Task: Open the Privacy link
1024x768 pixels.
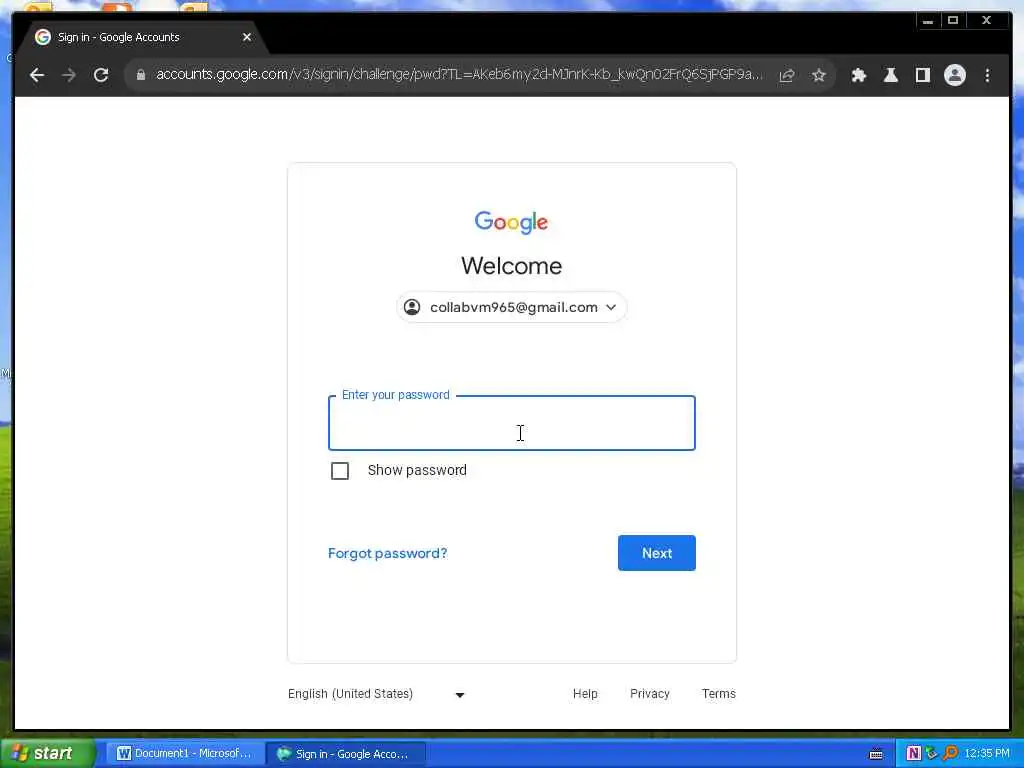Action: (x=650, y=694)
